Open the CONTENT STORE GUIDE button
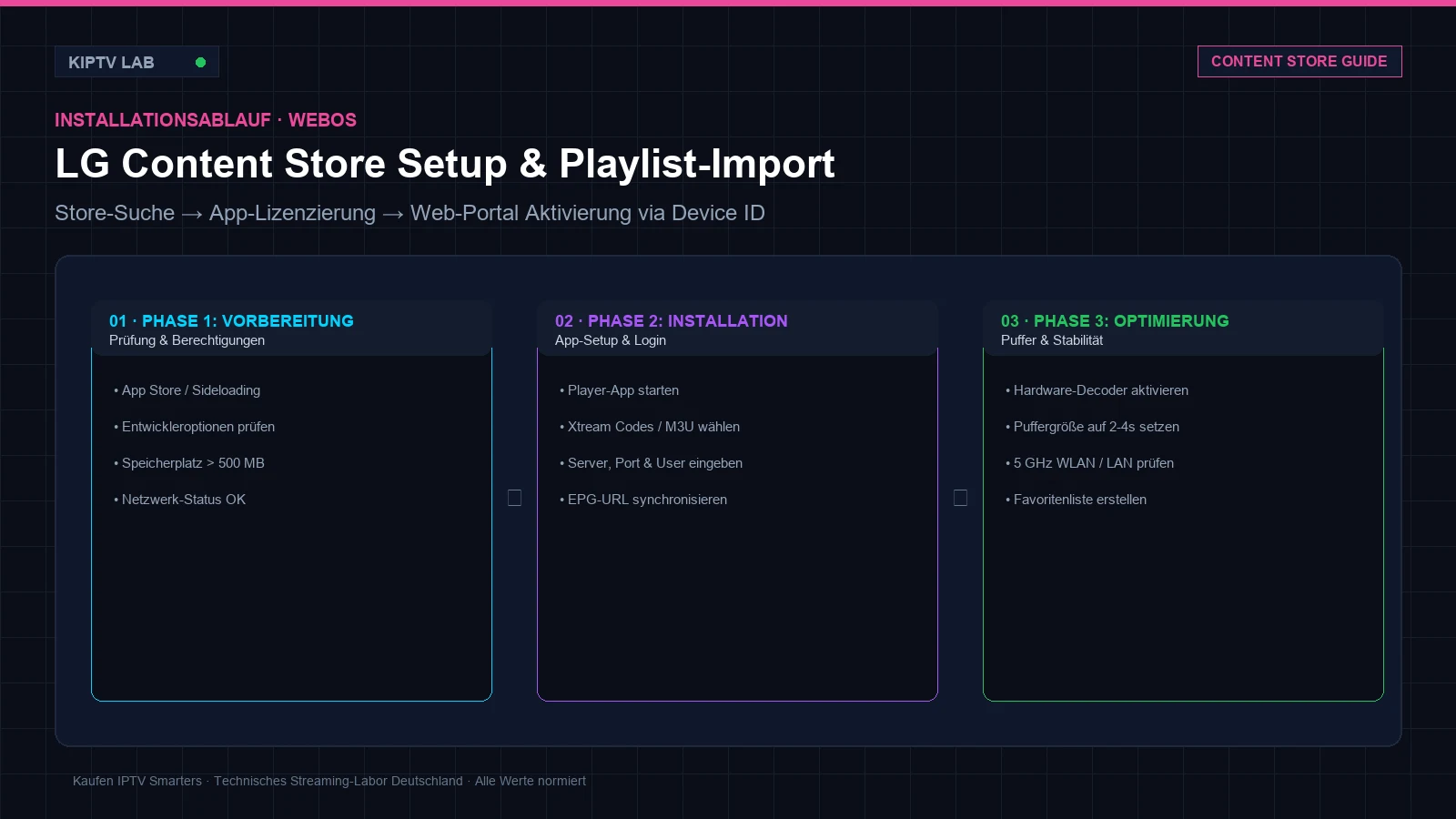1456x819 pixels. tap(1299, 61)
